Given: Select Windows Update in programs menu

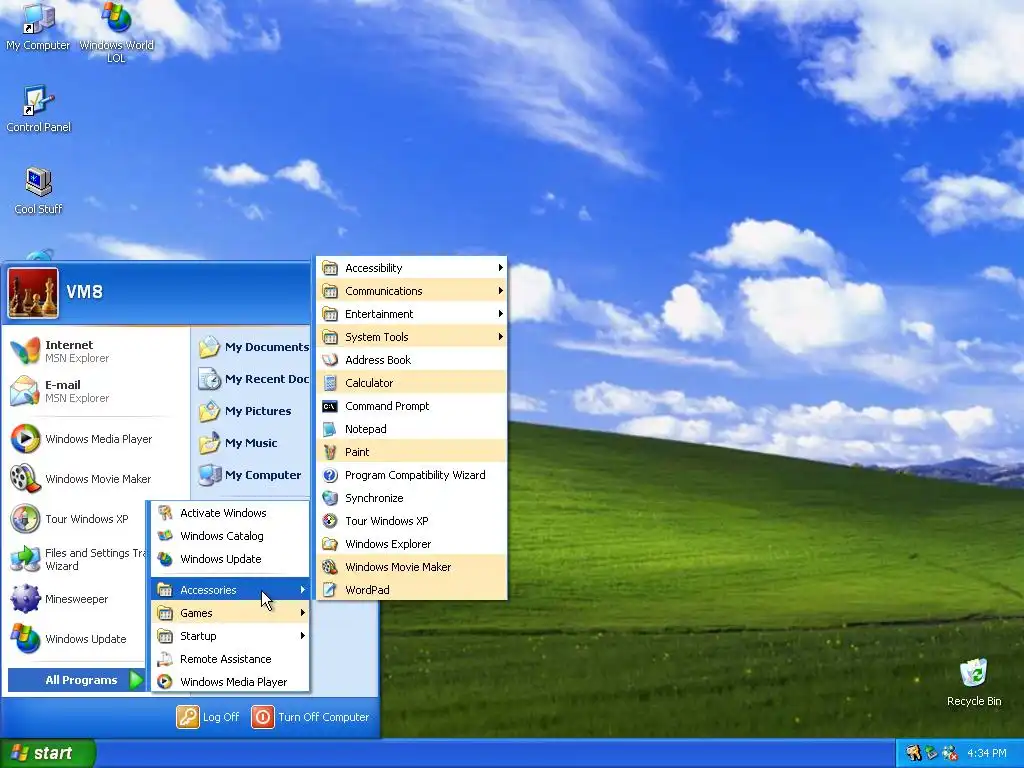Looking at the screenshot, I should point(230,559).
